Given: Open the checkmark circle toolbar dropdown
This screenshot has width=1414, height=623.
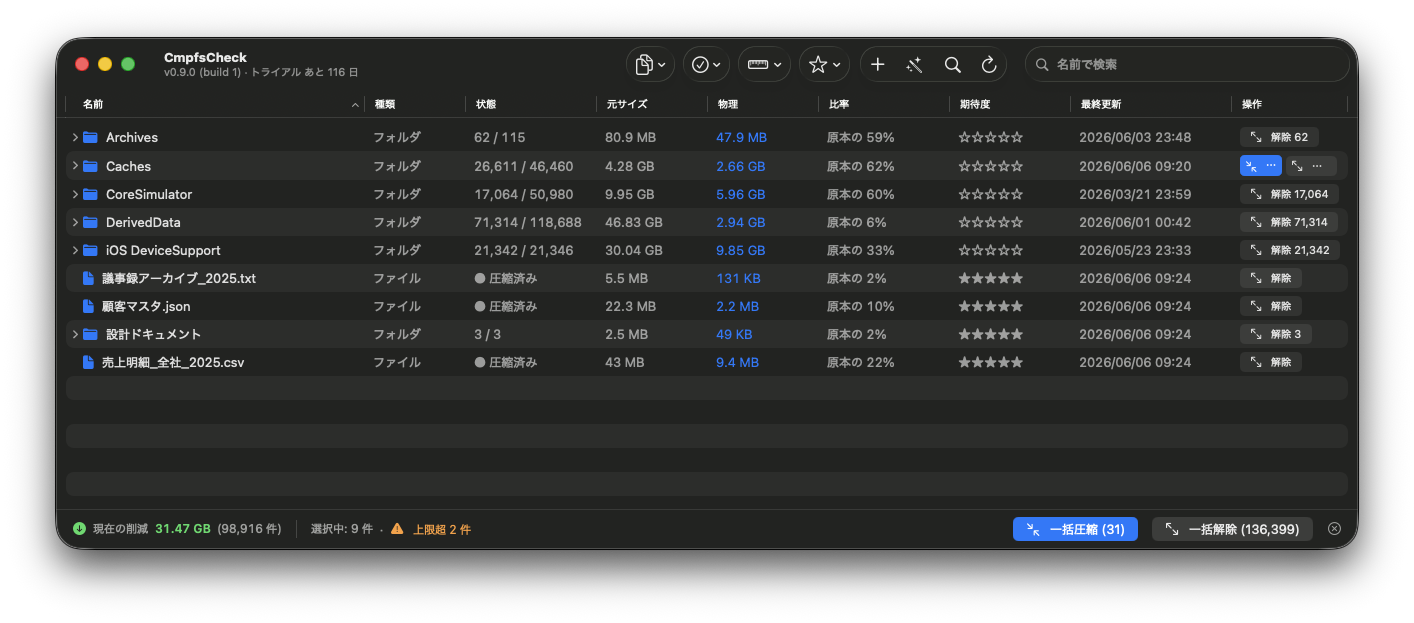Looking at the screenshot, I should click(706, 64).
